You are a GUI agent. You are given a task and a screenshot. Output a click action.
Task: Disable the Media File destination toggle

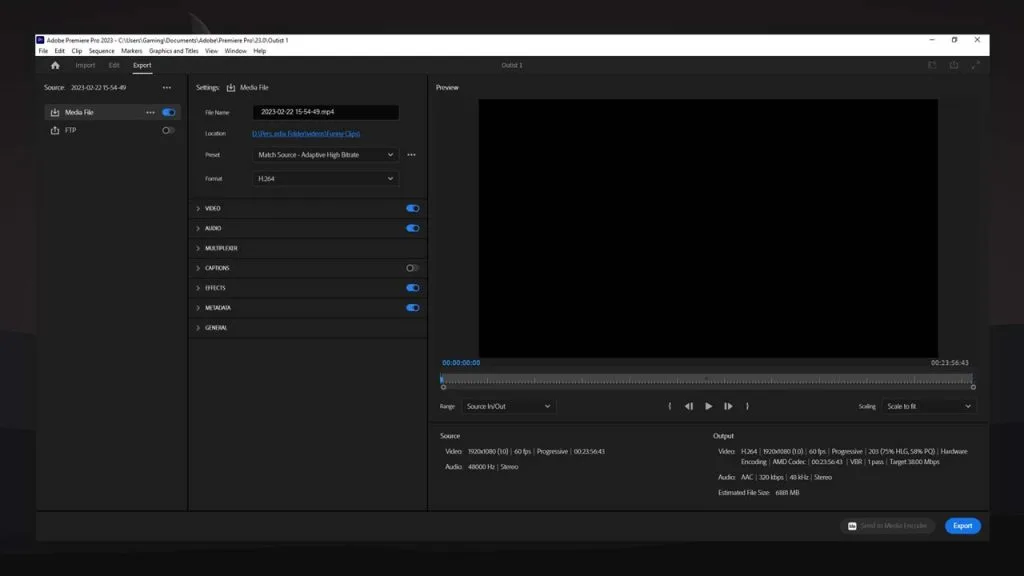tap(168, 112)
